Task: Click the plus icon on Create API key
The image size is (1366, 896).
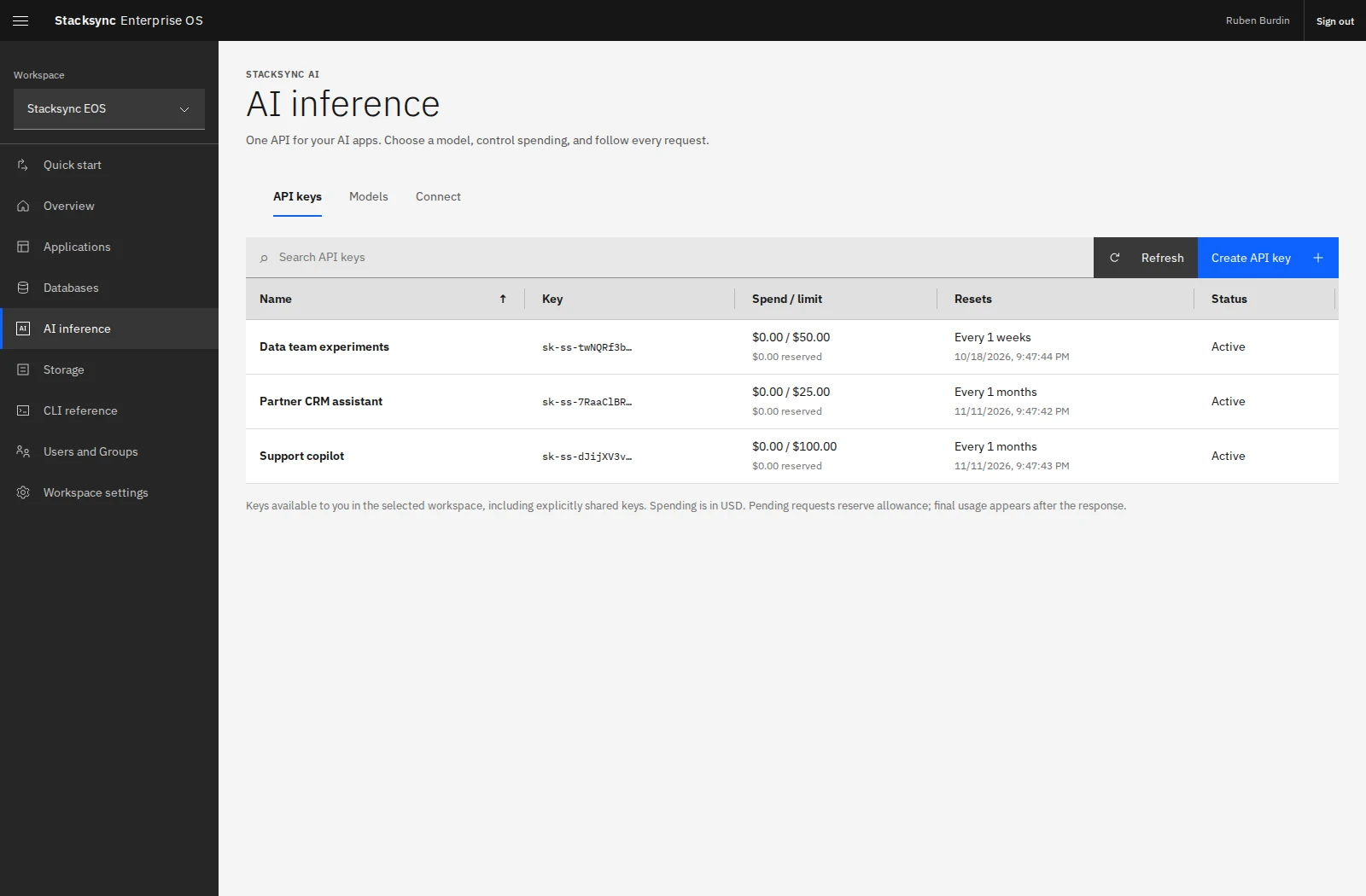Action: tap(1318, 258)
